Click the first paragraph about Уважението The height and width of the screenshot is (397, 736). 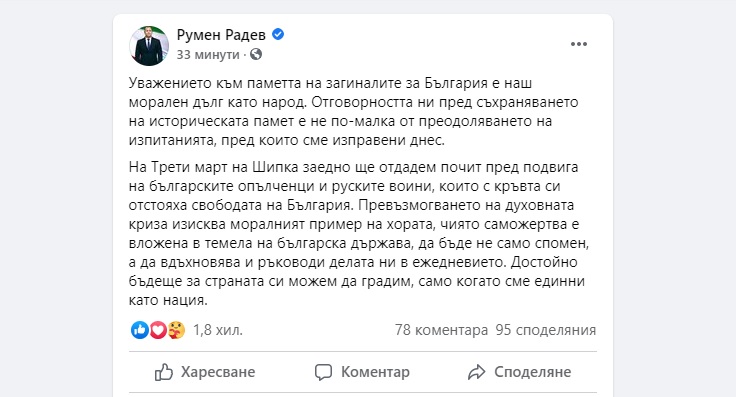(x=354, y=112)
